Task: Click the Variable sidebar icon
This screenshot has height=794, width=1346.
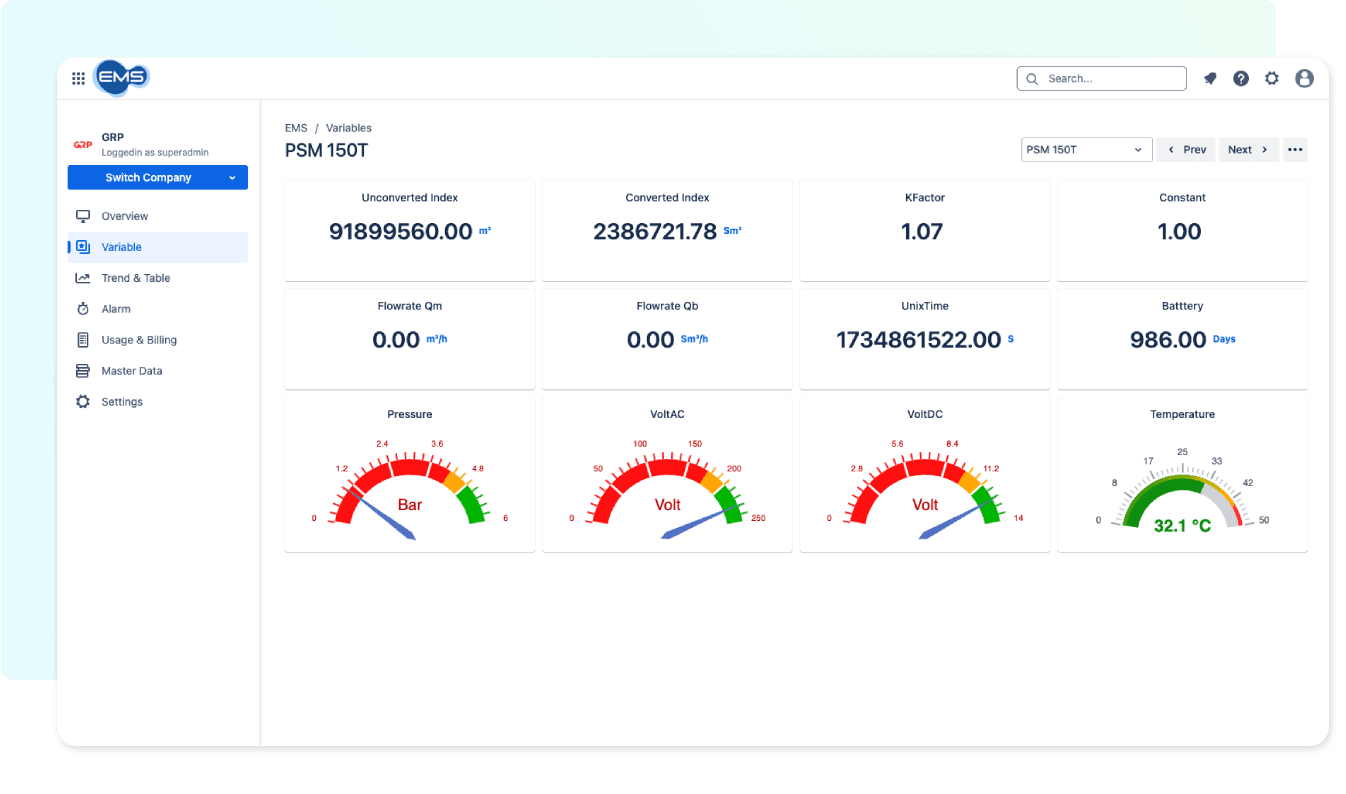Action: click(x=84, y=247)
